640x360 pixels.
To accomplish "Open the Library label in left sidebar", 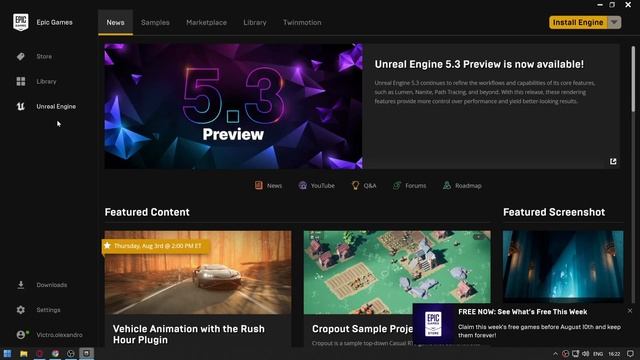I will tap(46, 81).
